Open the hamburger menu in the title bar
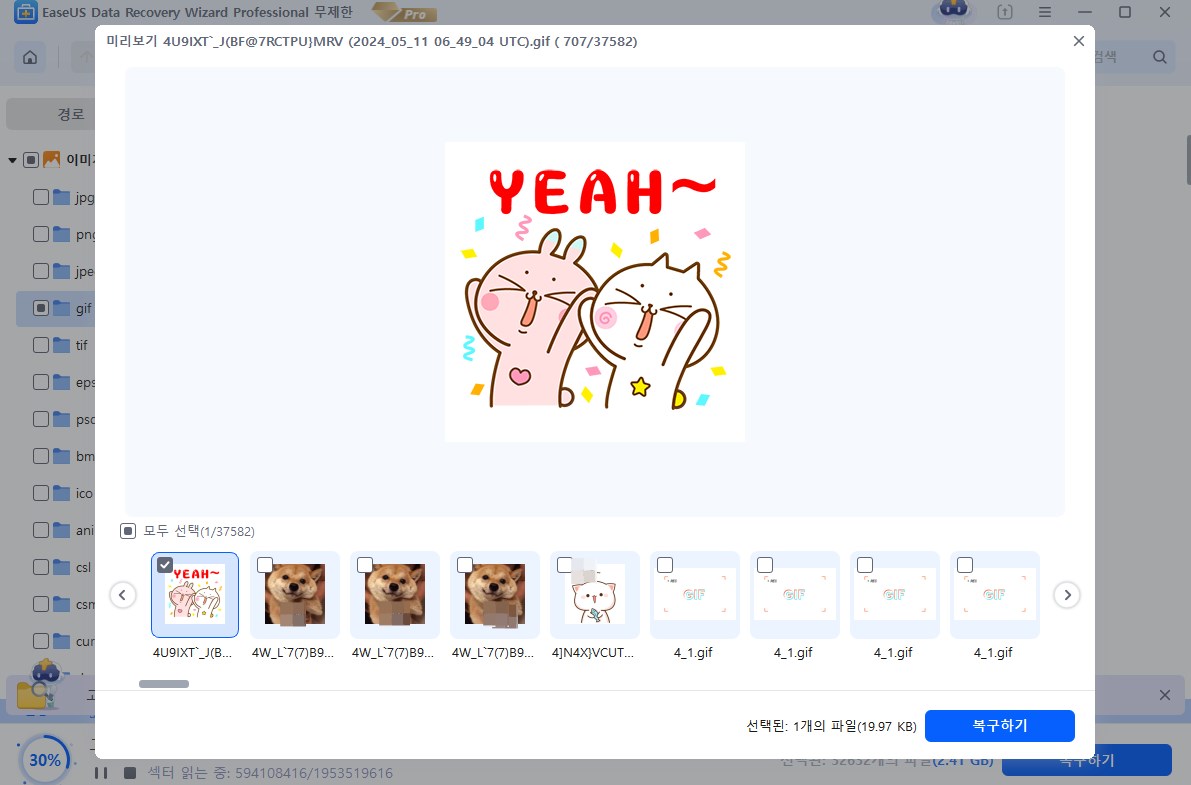Viewport: 1191px width, 785px height. coord(1045,12)
